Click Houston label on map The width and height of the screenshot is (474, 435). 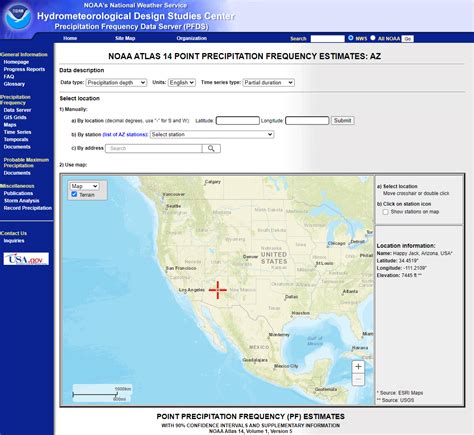point(301,313)
